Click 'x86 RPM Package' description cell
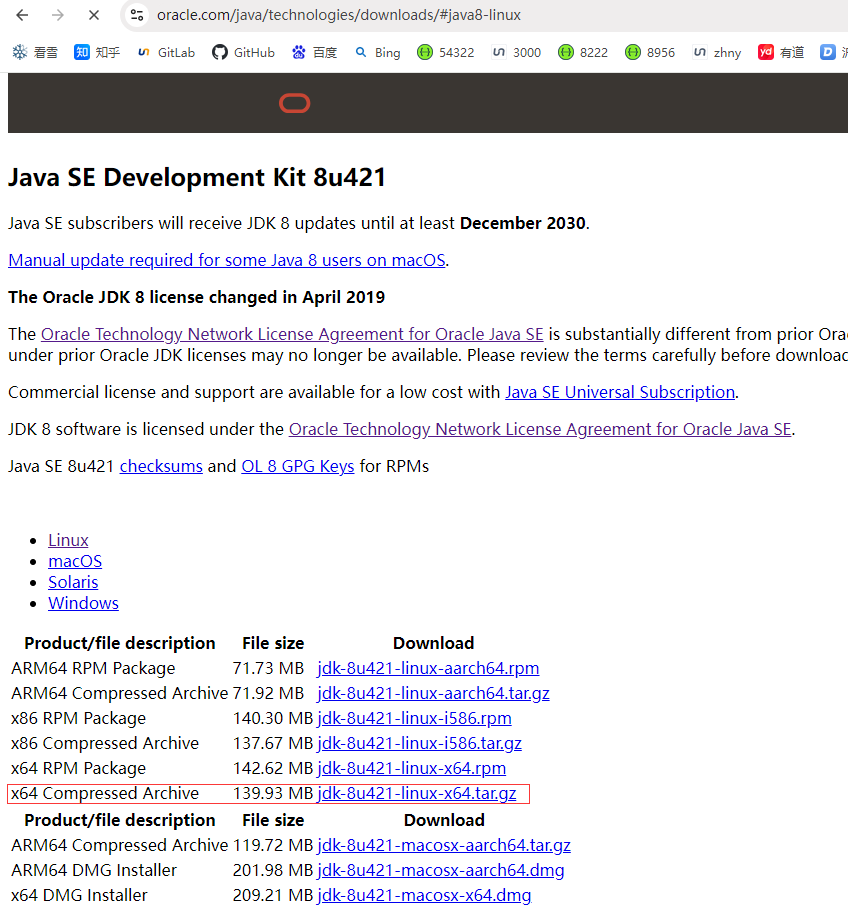Screen dimensions: 848x913 point(79,719)
